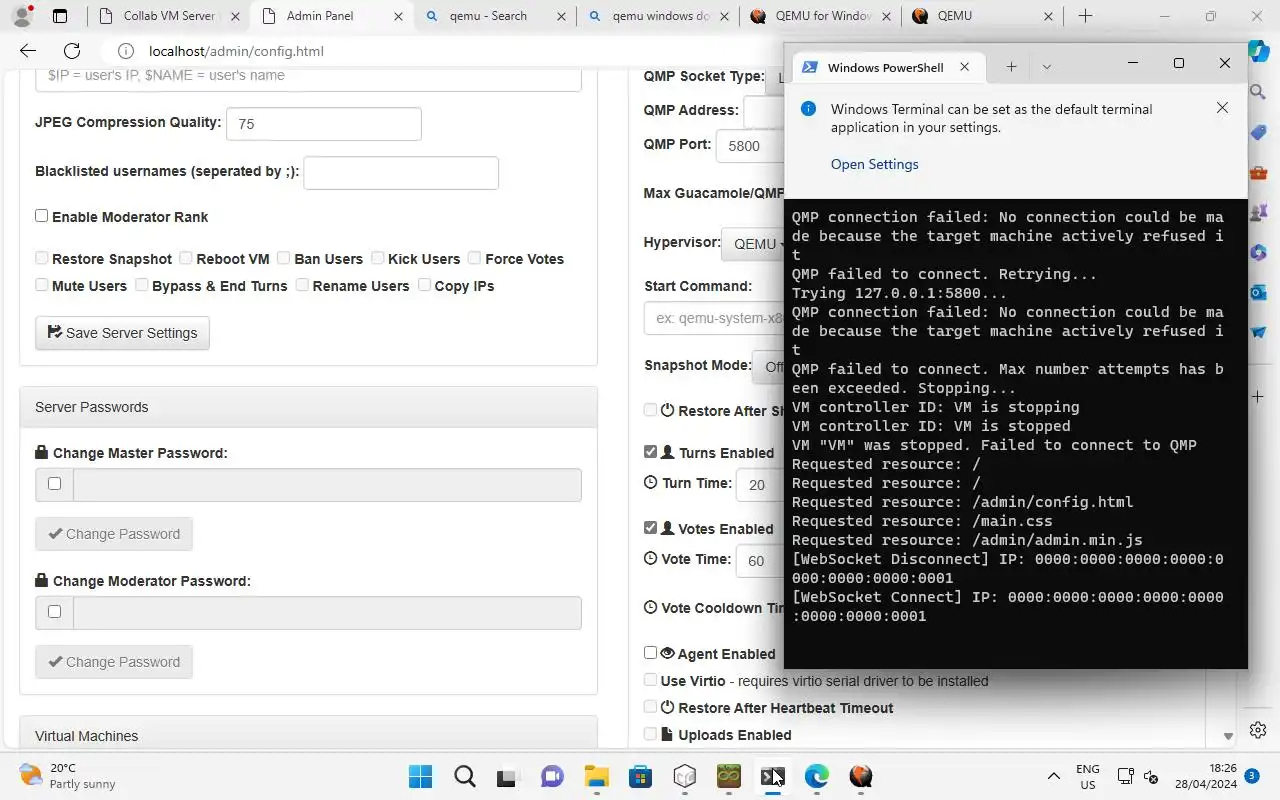1280x800 pixels.
Task: Open taskbar Search
Action: tap(465, 776)
